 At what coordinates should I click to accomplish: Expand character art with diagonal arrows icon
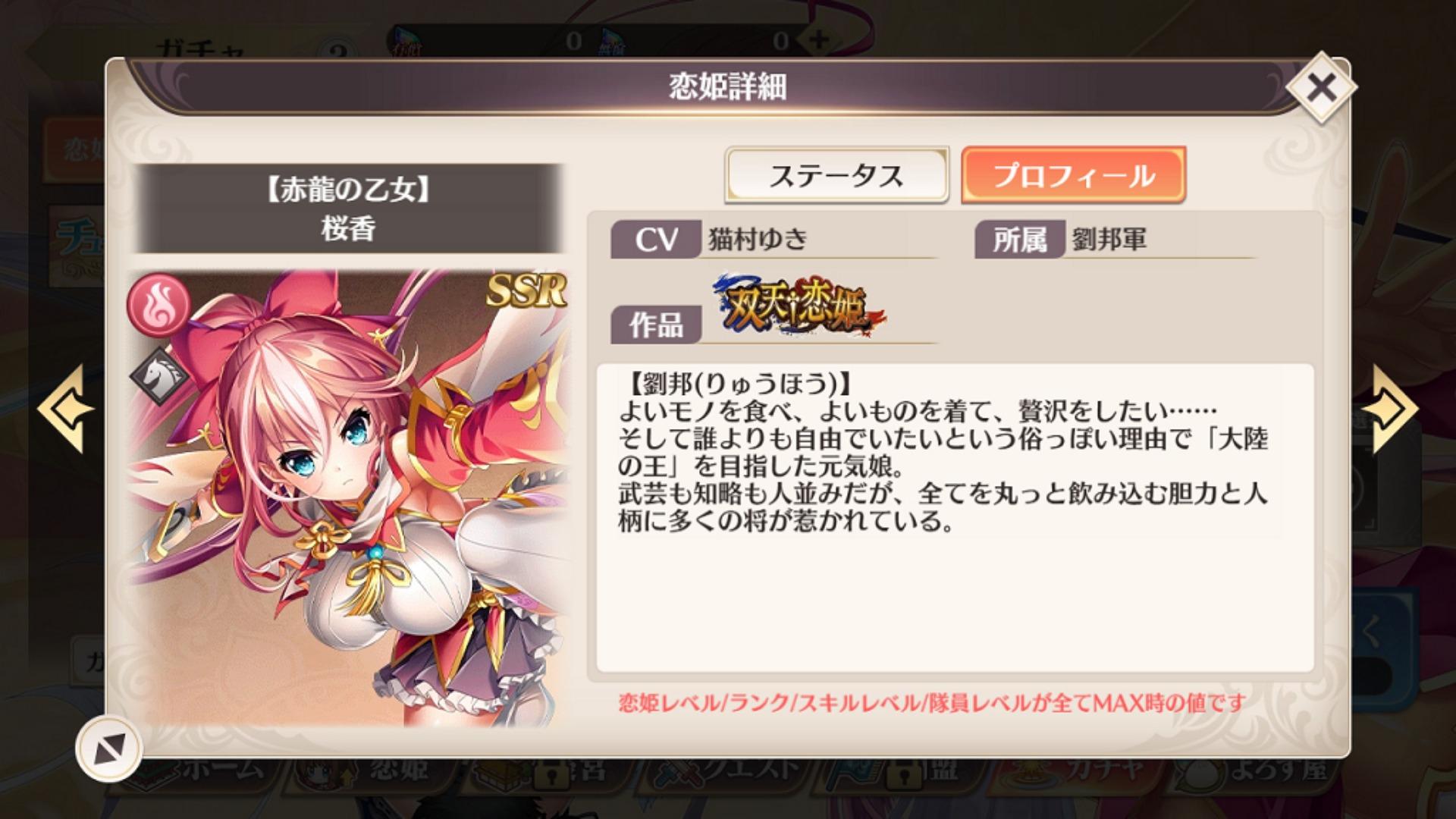(x=109, y=748)
